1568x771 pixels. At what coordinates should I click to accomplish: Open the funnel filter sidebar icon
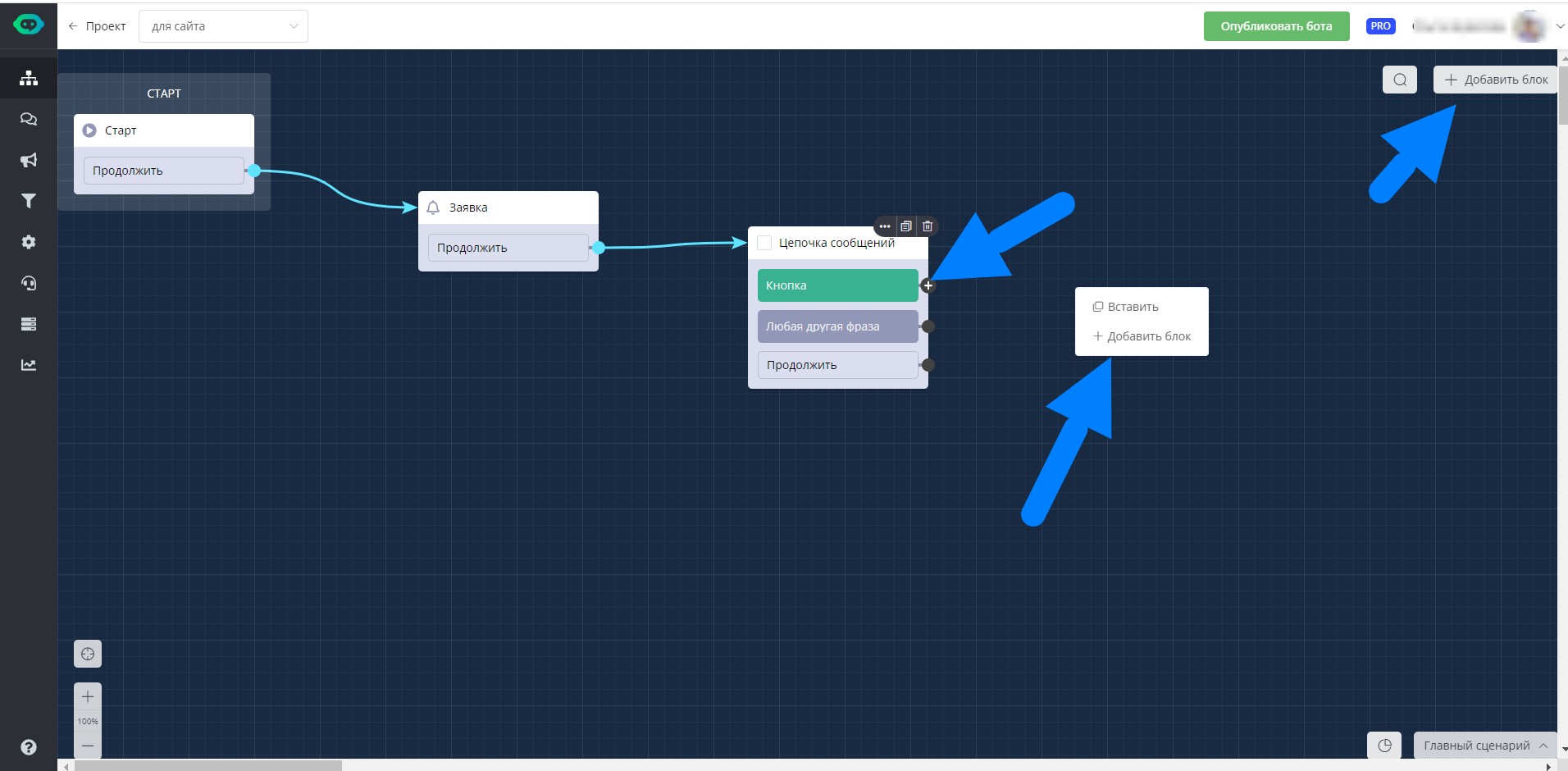(x=29, y=201)
